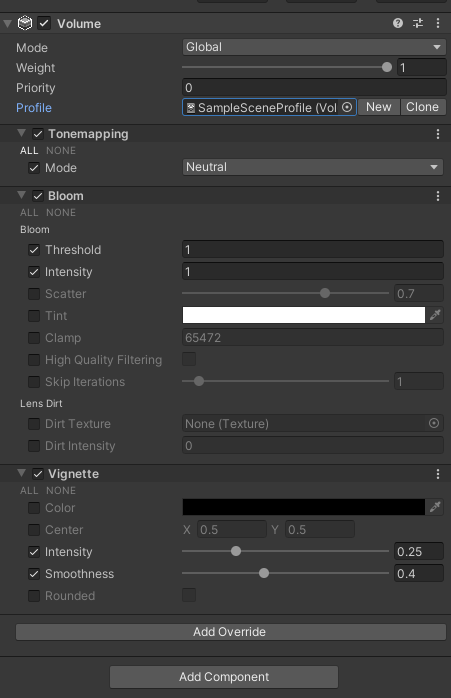
Task: Pick Vignette Color with eyedropper
Action: click(435, 507)
